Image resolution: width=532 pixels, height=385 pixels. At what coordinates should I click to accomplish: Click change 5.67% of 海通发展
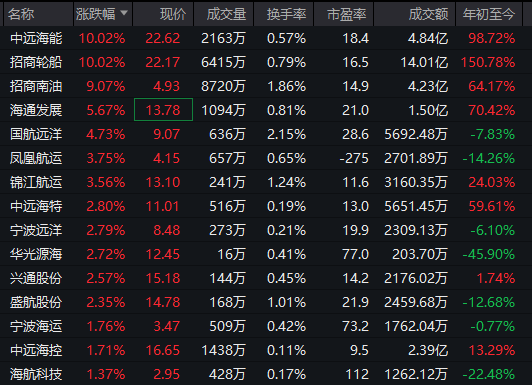coord(106,110)
